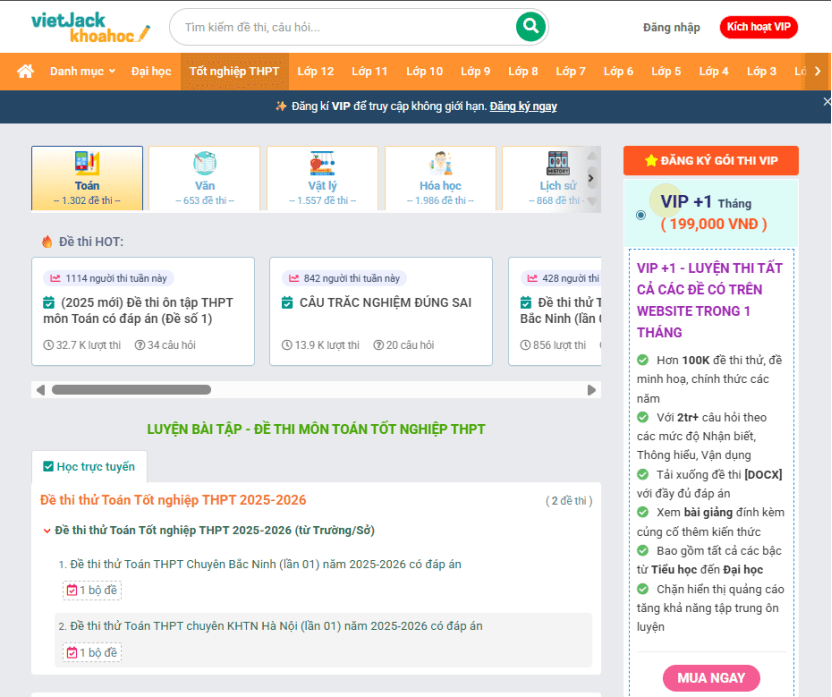Image resolution: width=832 pixels, height=697 pixels.
Task: Go to home via house icon
Action: click(25, 71)
